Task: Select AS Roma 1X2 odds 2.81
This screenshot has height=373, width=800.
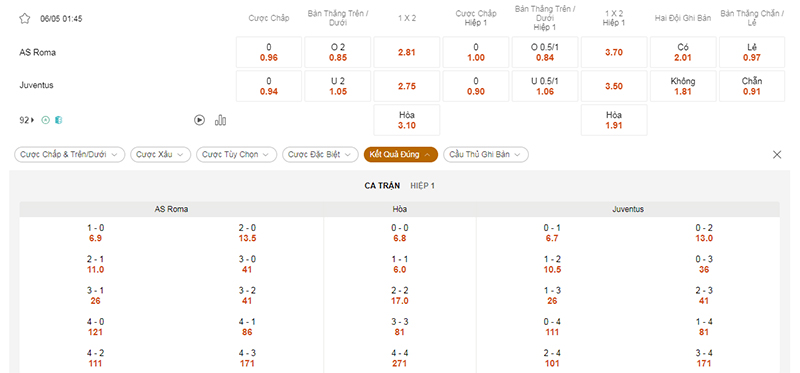Action: (x=407, y=52)
